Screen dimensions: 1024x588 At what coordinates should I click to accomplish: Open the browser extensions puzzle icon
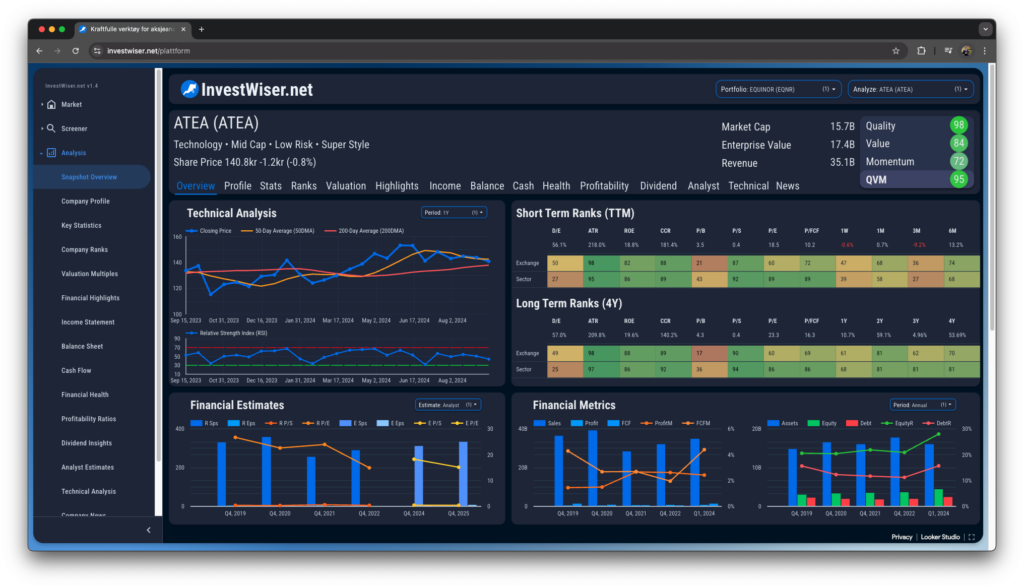pyautogui.click(x=921, y=51)
